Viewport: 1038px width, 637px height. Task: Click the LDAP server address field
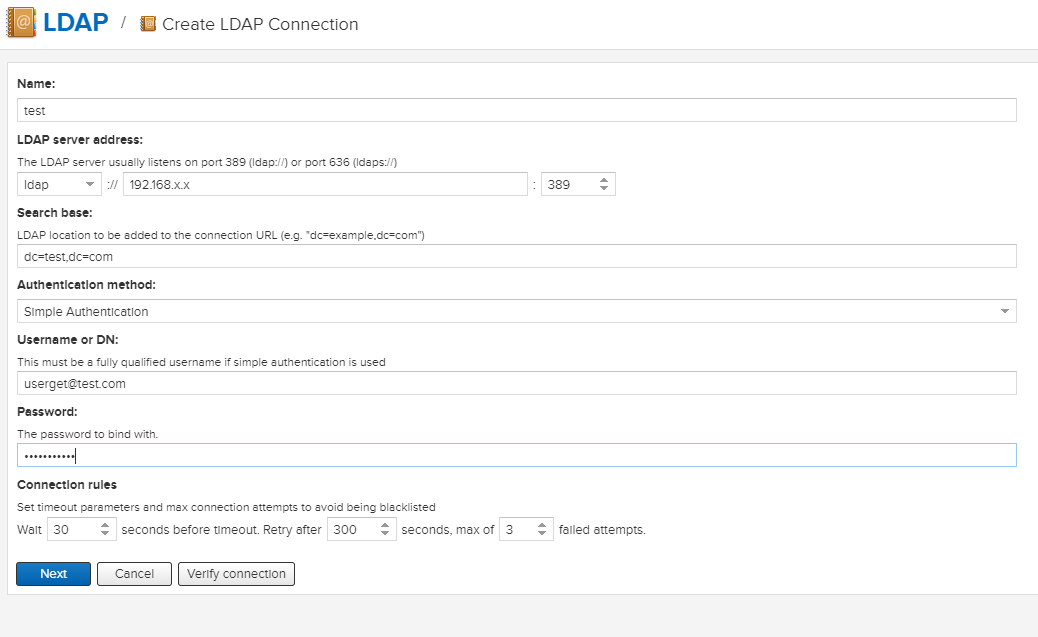[325, 184]
